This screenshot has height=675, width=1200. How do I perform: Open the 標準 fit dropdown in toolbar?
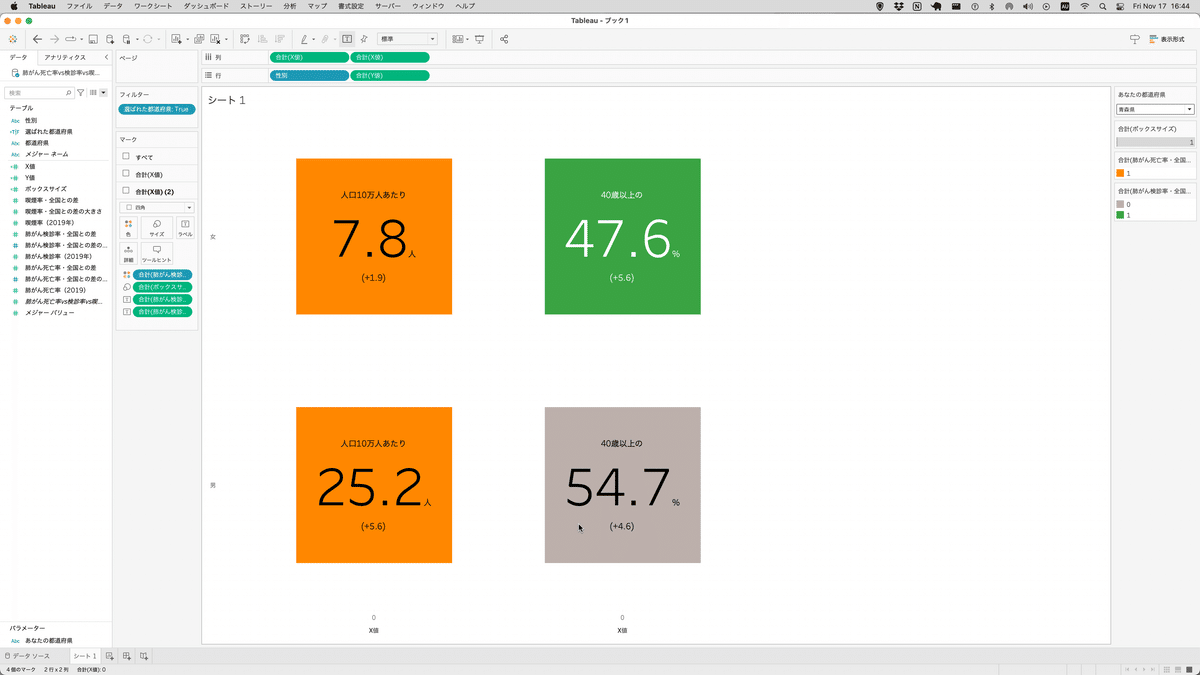[408, 39]
